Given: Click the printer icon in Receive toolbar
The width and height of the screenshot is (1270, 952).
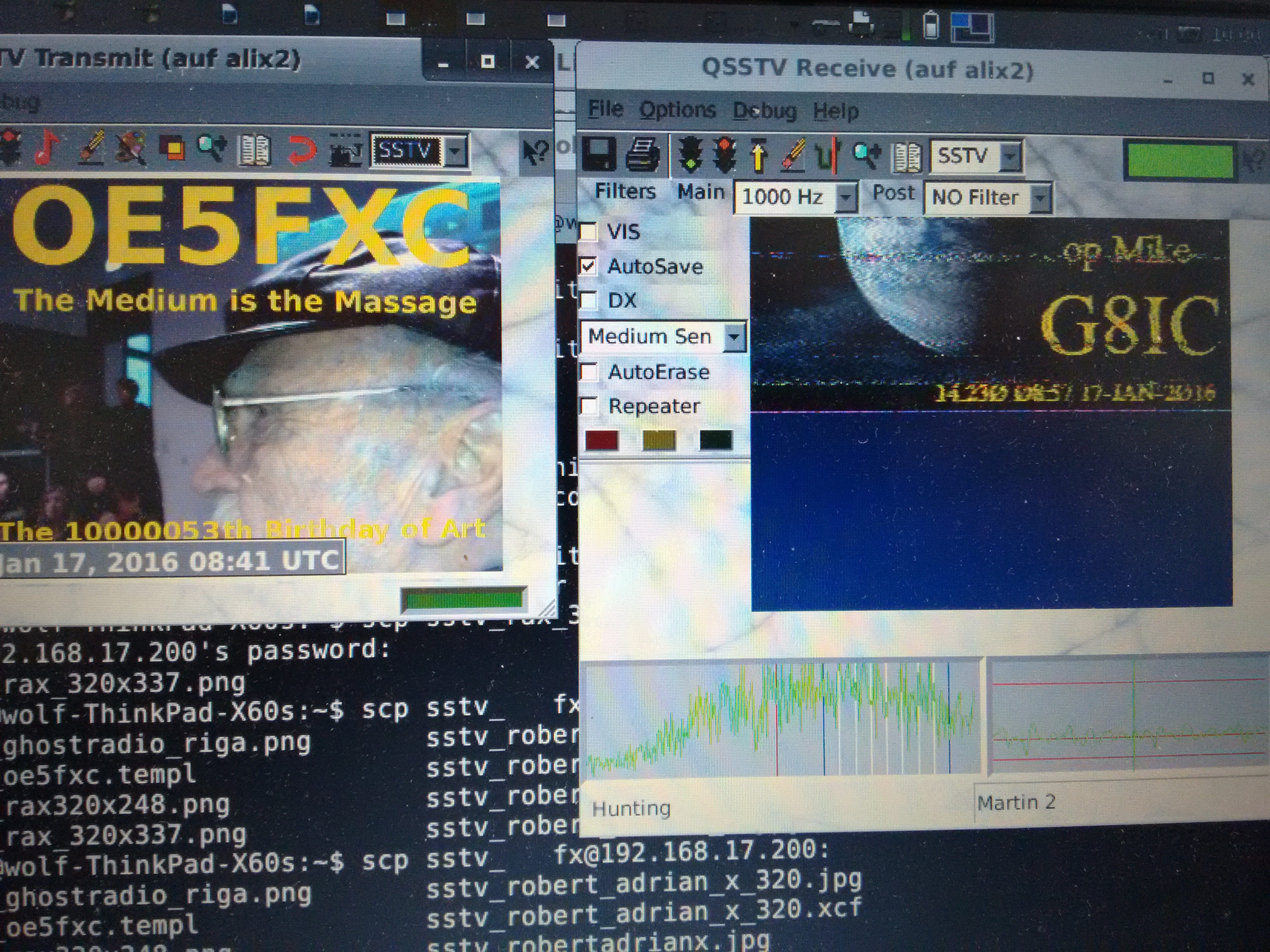Looking at the screenshot, I should (643, 155).
